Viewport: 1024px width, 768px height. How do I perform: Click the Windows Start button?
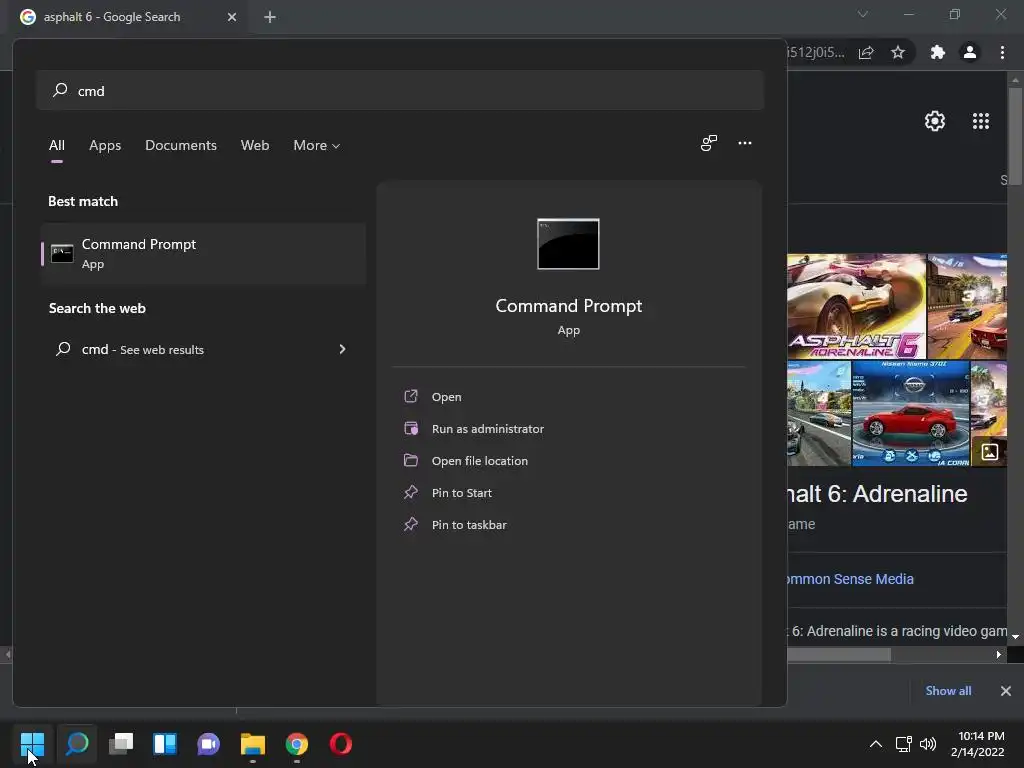32,744
